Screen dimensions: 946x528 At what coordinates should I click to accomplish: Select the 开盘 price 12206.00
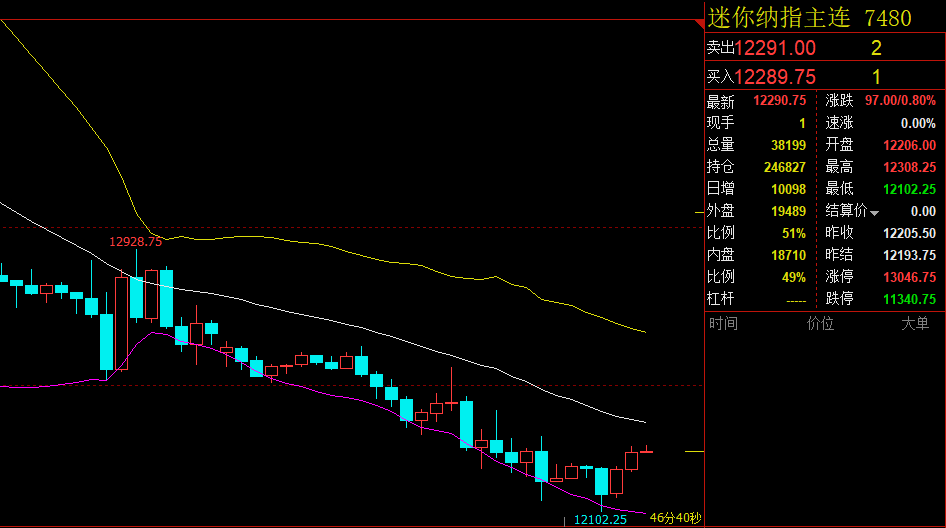(910, 145)
